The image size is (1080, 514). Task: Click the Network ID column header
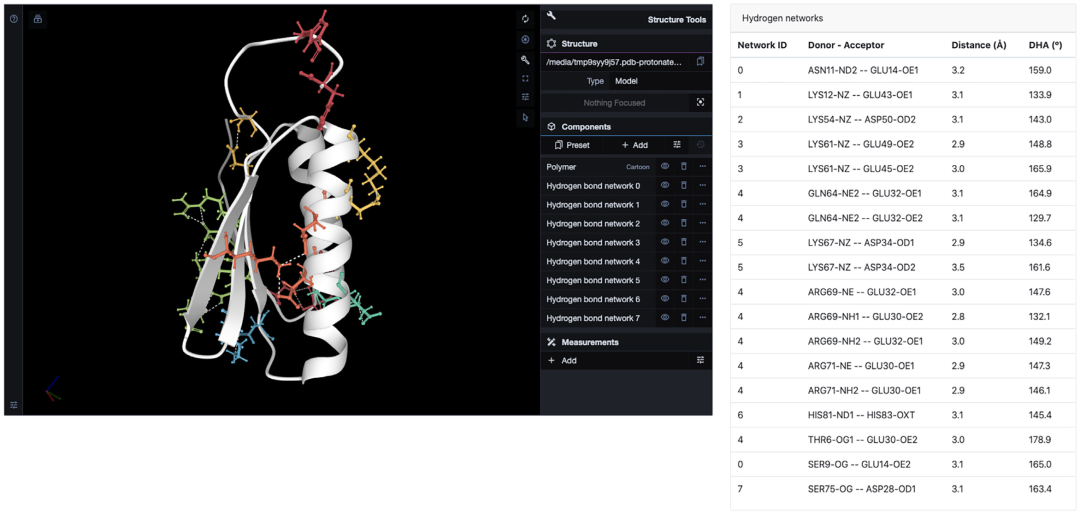(762, 45)
